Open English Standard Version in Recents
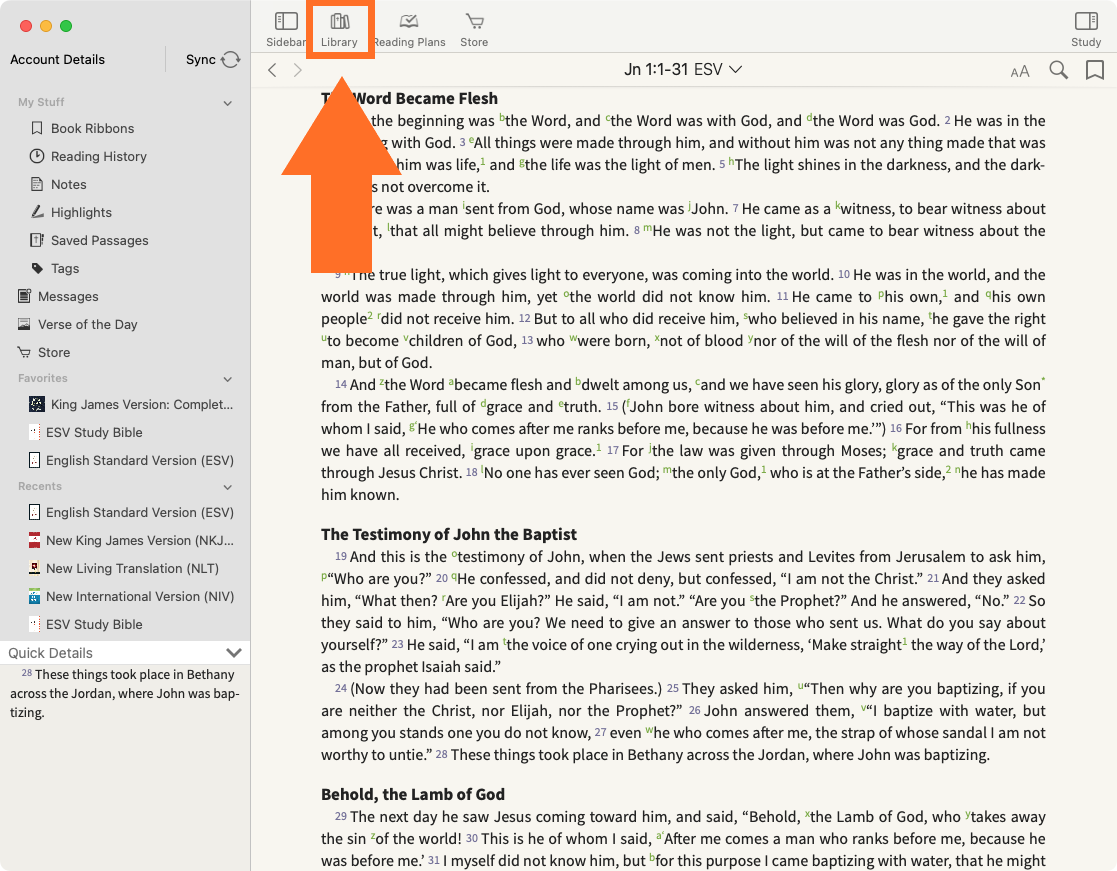The width and height of the screenshot is (1117, 871). pos(140,512)
